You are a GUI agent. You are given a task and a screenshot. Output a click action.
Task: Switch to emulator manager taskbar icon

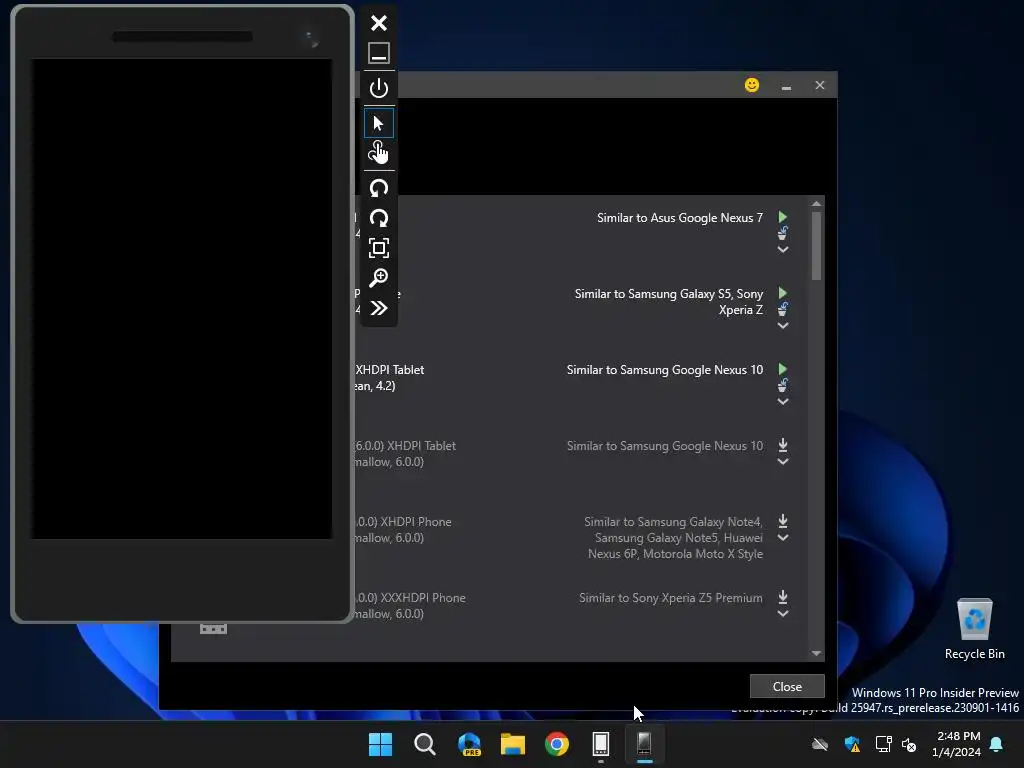pos(601,744)
